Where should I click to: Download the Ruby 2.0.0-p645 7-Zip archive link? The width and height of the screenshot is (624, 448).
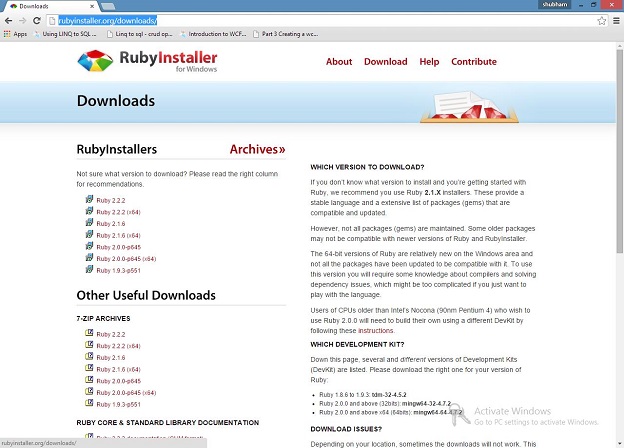(x=119, y=381)
